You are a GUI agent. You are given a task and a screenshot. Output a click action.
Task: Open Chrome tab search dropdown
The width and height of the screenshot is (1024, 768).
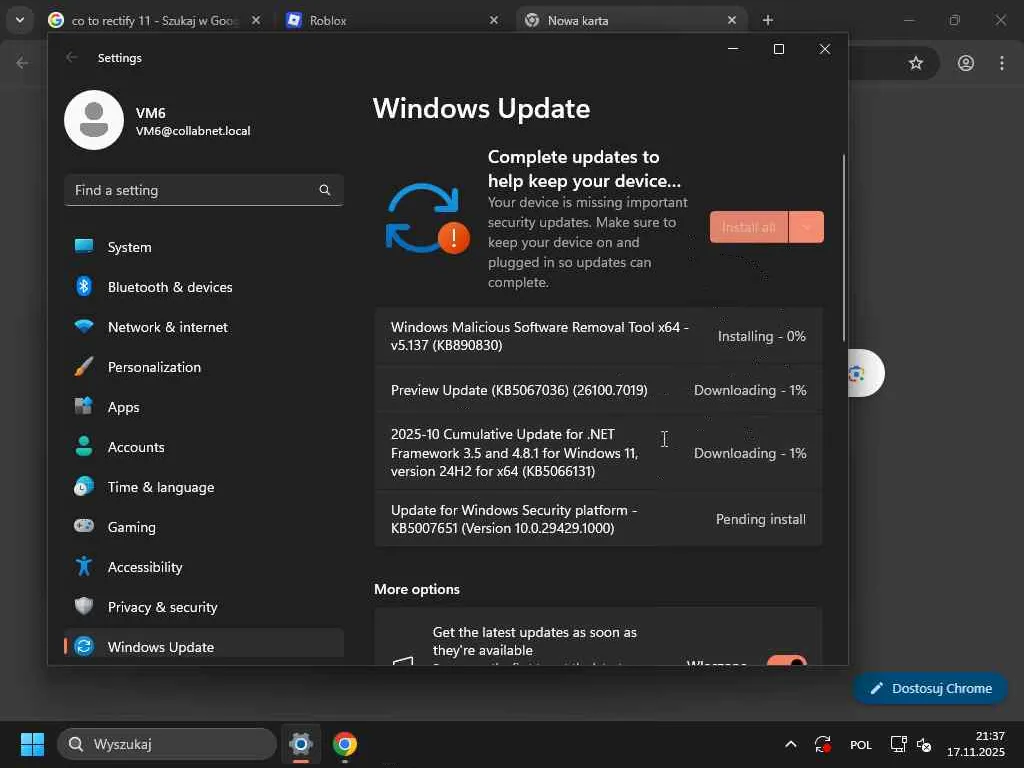(20, 20)
